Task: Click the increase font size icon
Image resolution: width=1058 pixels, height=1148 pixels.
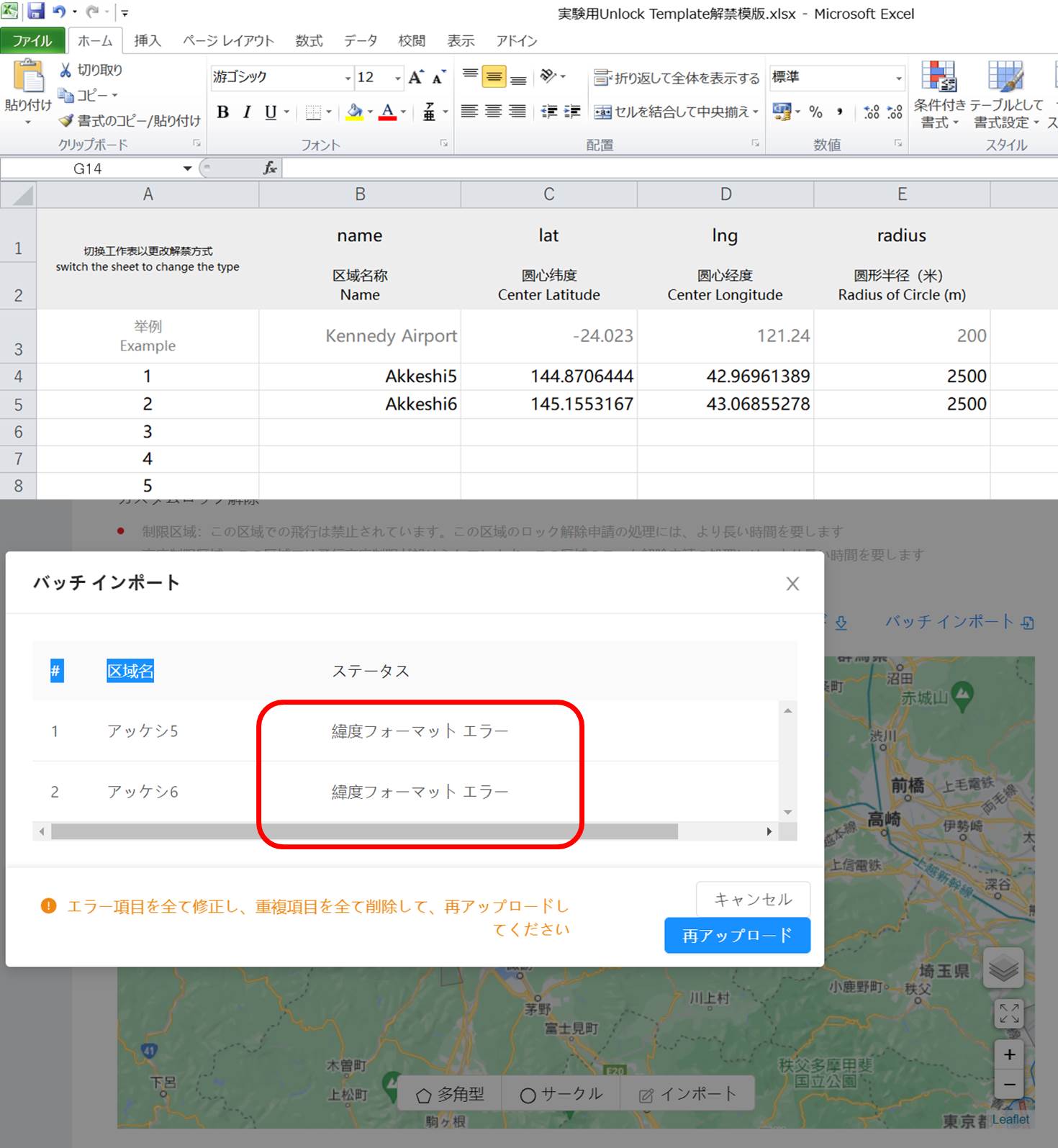Action: [416, 77]
